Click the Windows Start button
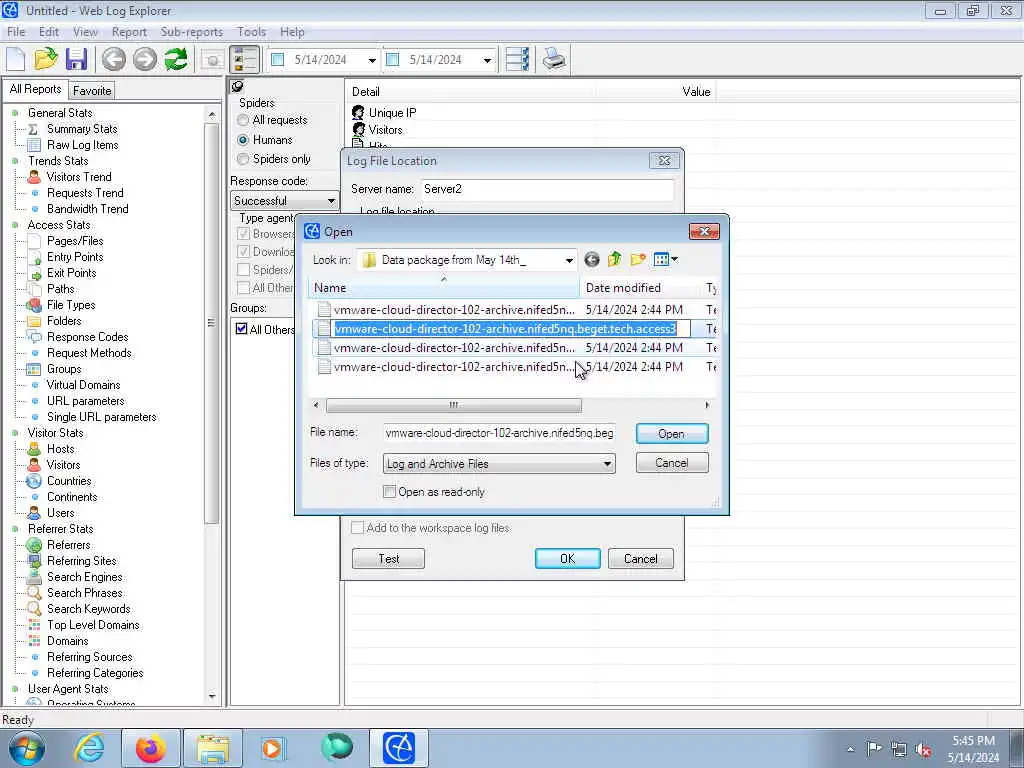This screenshot has width=1024, height=768. (x=27, y=748)
